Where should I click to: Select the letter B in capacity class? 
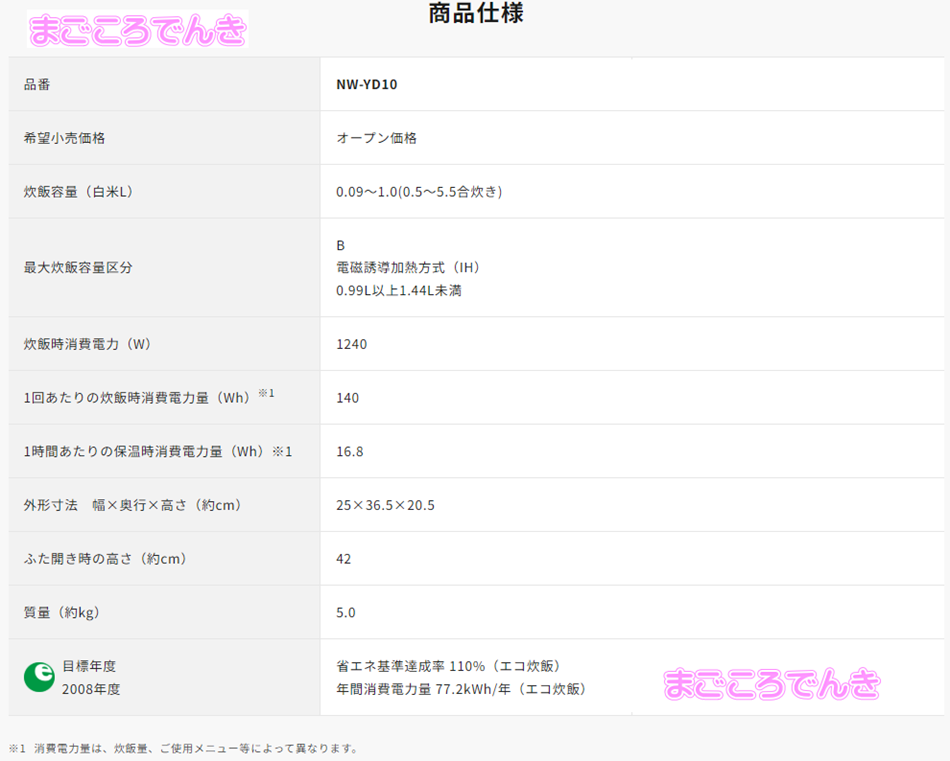[340, 245]
